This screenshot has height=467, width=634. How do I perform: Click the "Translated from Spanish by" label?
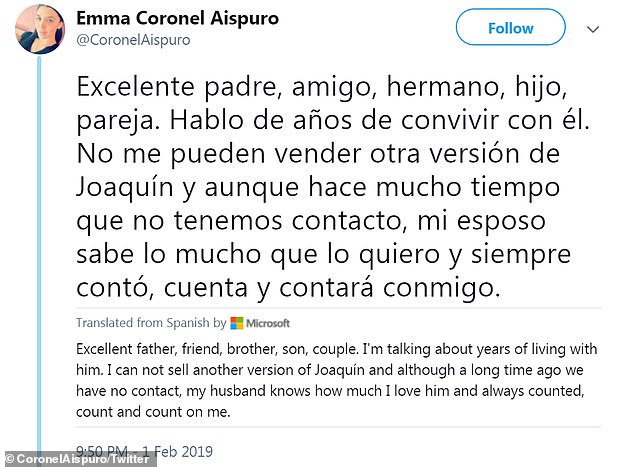pyautogui.click(x=150, y=323)
